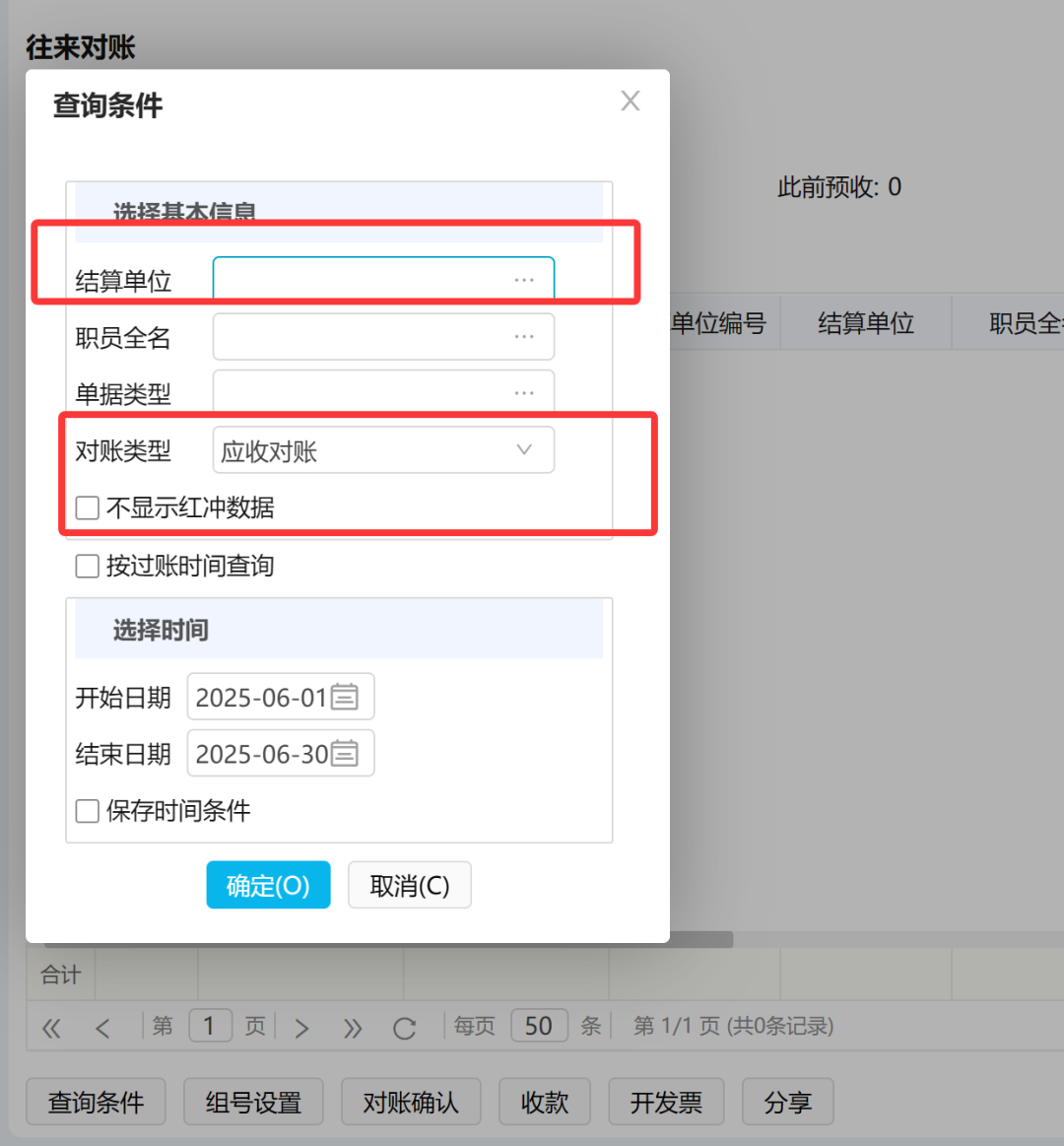Viewport: 1064px width, 1146px height.
Task: Open 开发票 from bottom toolbar
Action: click(666, 1102)
